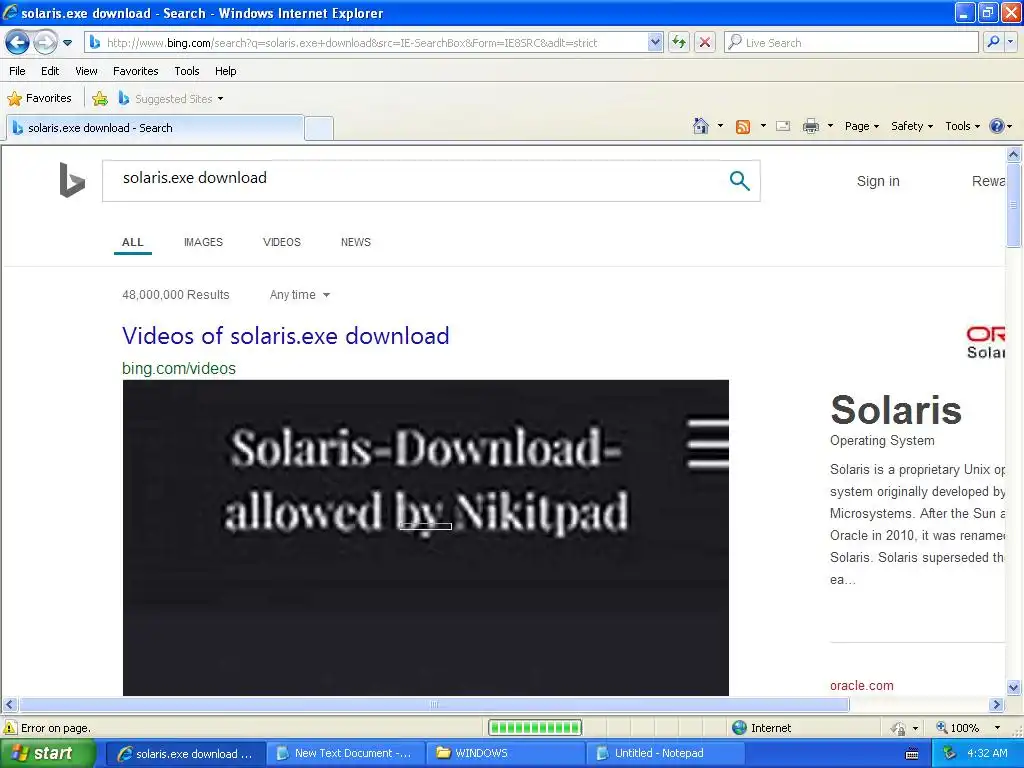The width and height of the screenshot is (1024, 768).
Task: Open the Favorites star center button
Action: click(x=40, y=99)
